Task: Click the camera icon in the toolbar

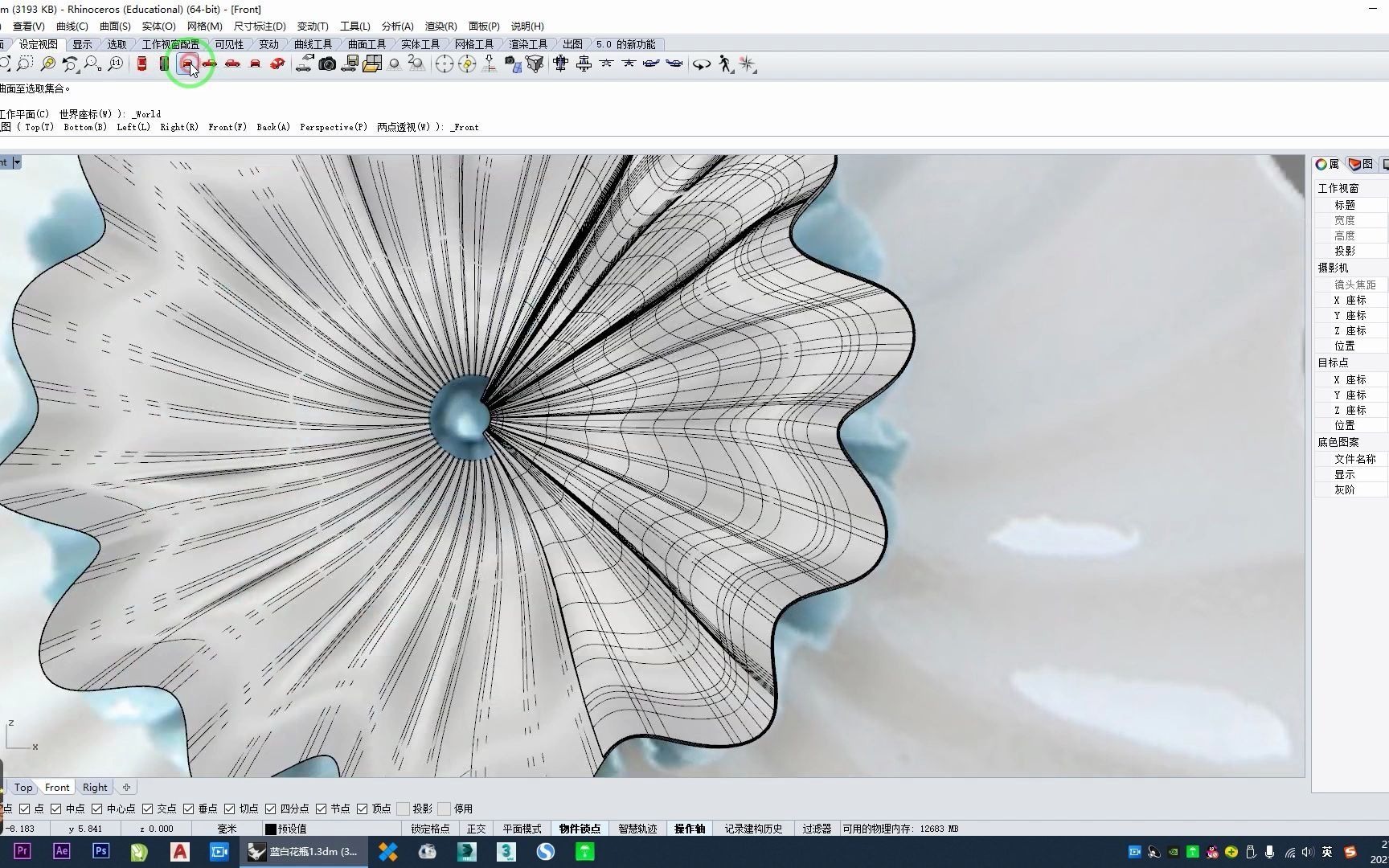Action: tap(327, 63)
